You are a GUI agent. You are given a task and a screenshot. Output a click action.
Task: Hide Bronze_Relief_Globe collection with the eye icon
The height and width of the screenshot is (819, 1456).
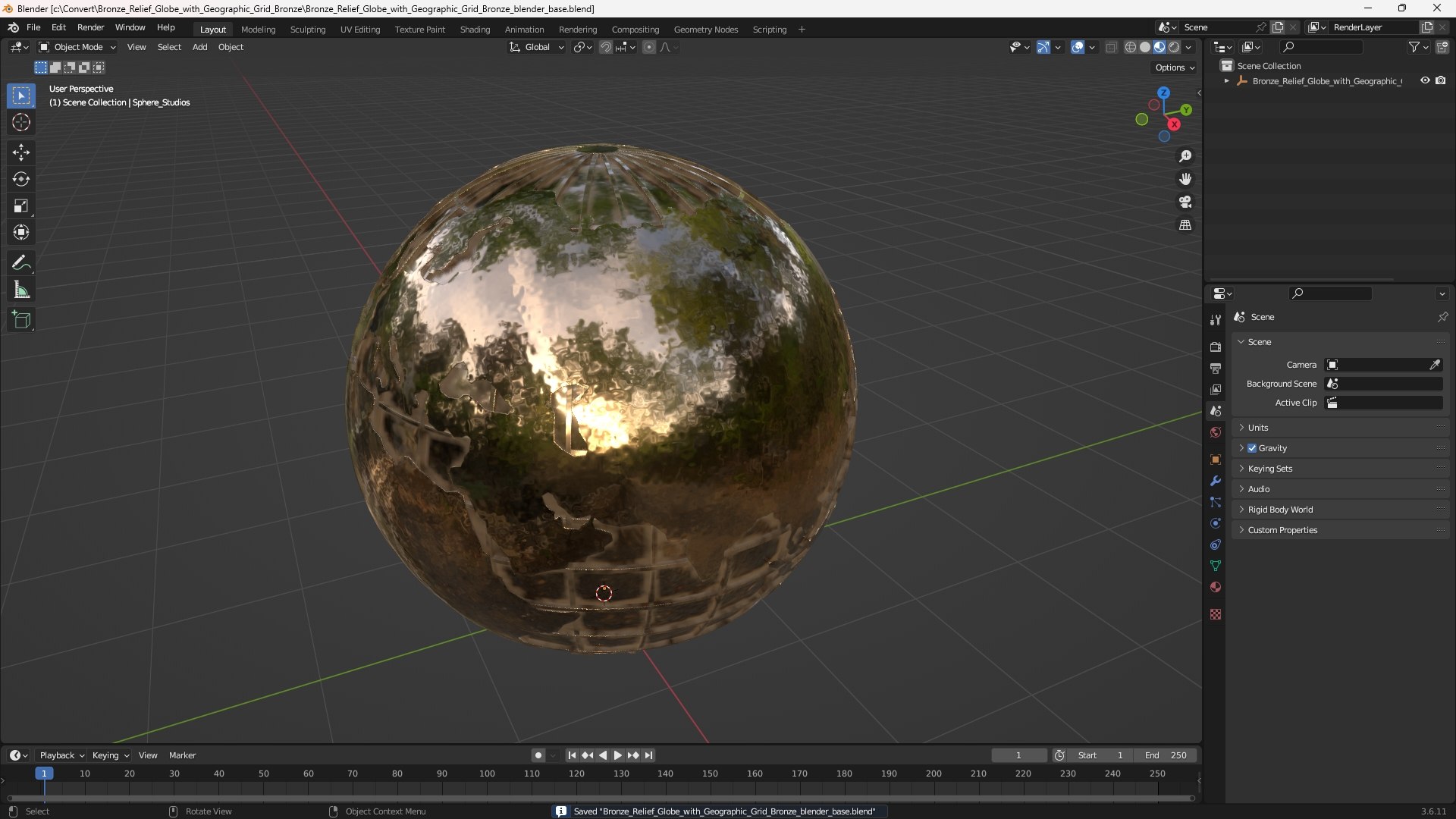[1425, 80]
